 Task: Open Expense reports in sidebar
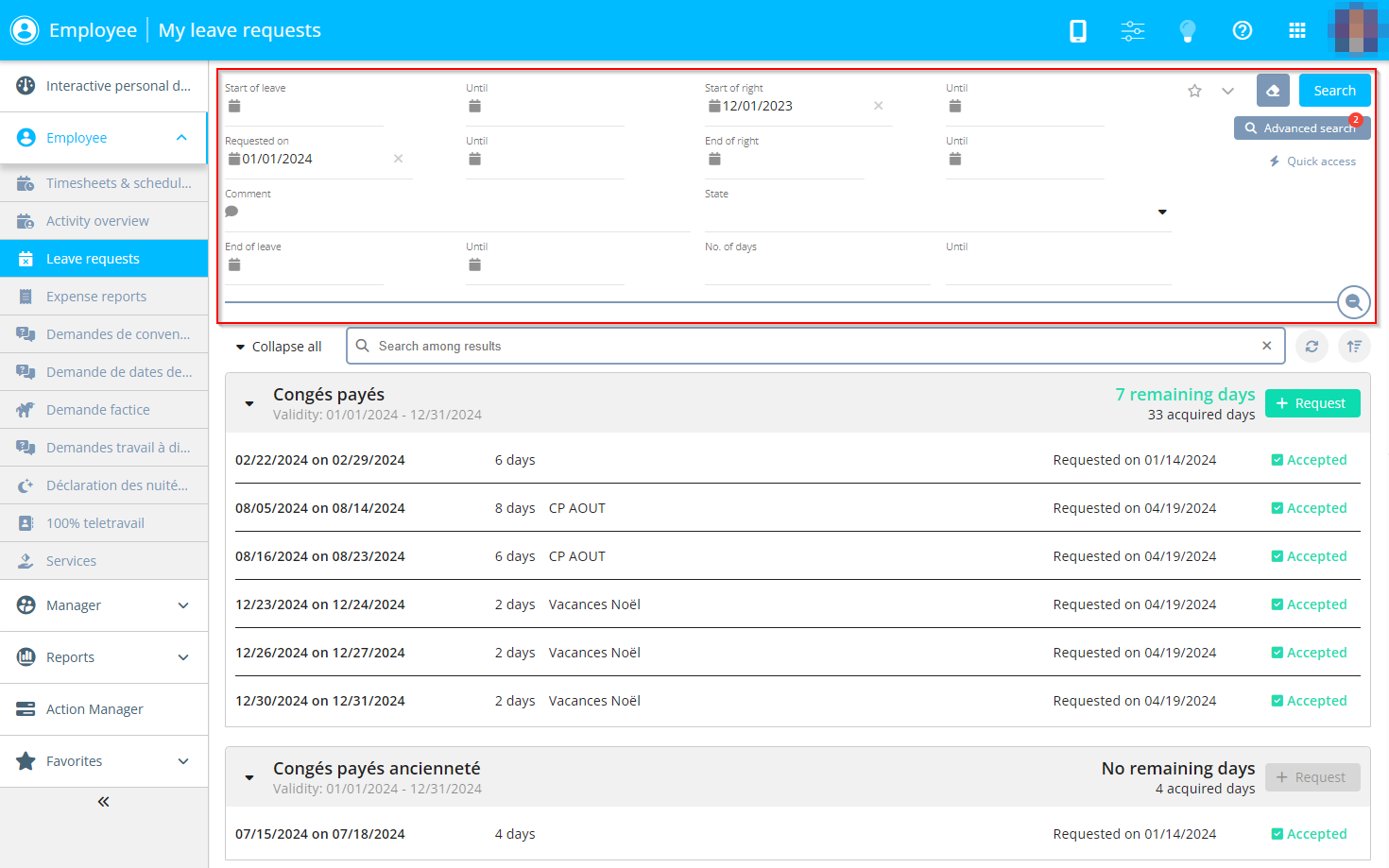tap(96, 297)
